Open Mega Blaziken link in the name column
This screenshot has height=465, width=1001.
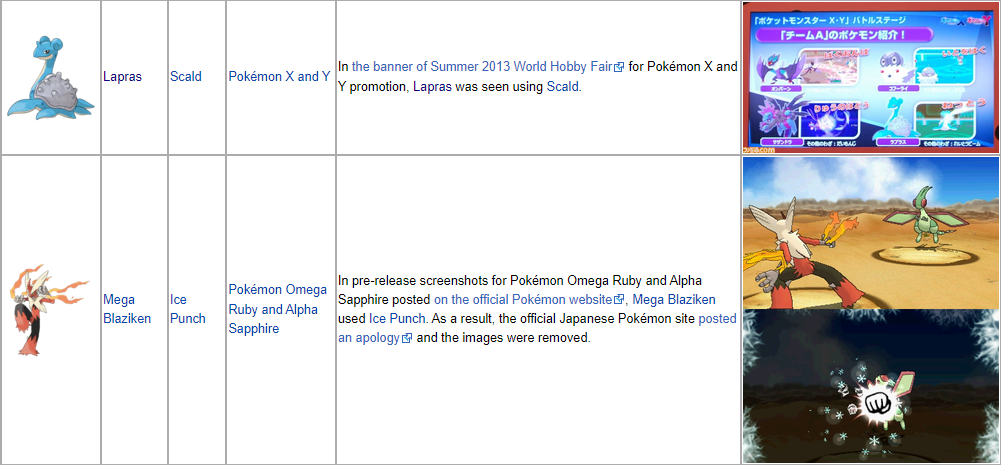coord(126,308)
